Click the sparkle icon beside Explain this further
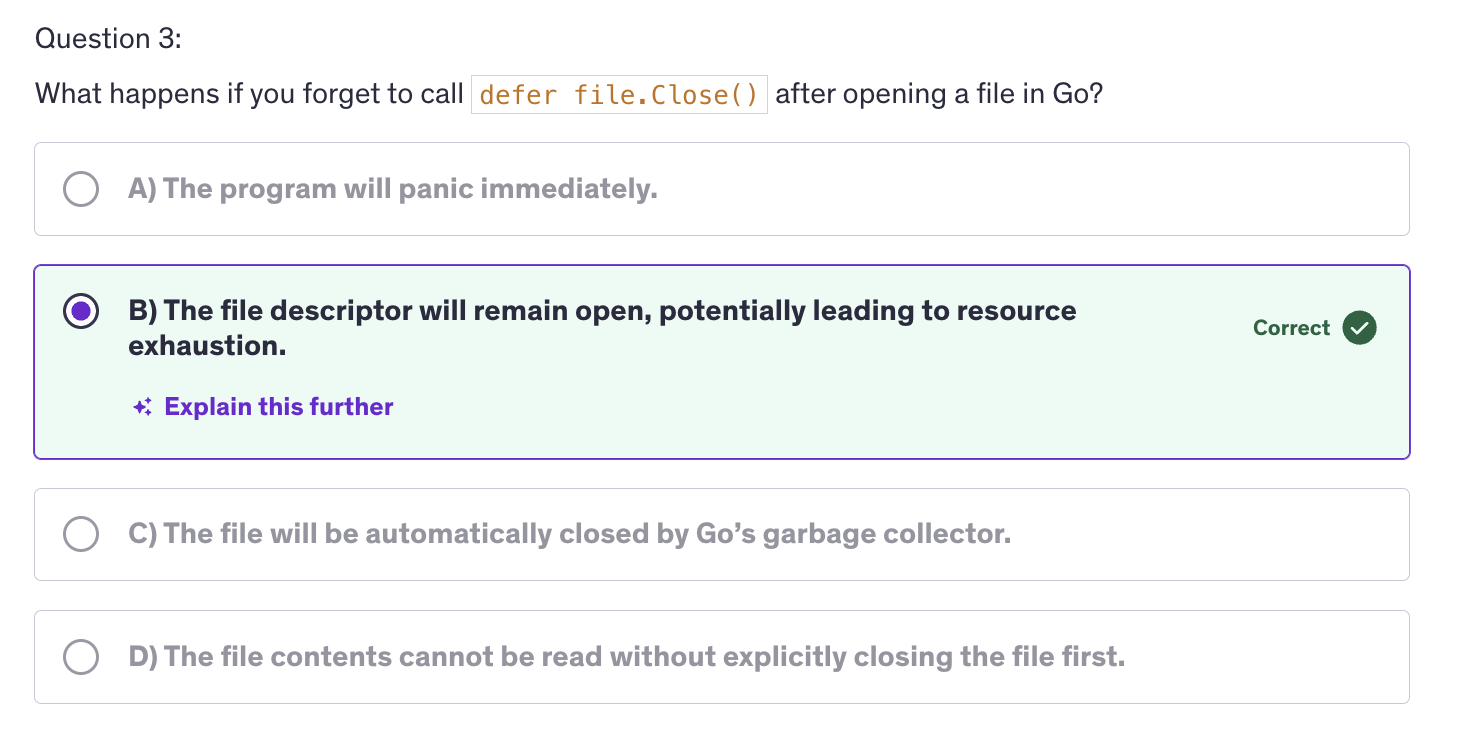Viewport: 1466px width, 744px height. (142, 407)
